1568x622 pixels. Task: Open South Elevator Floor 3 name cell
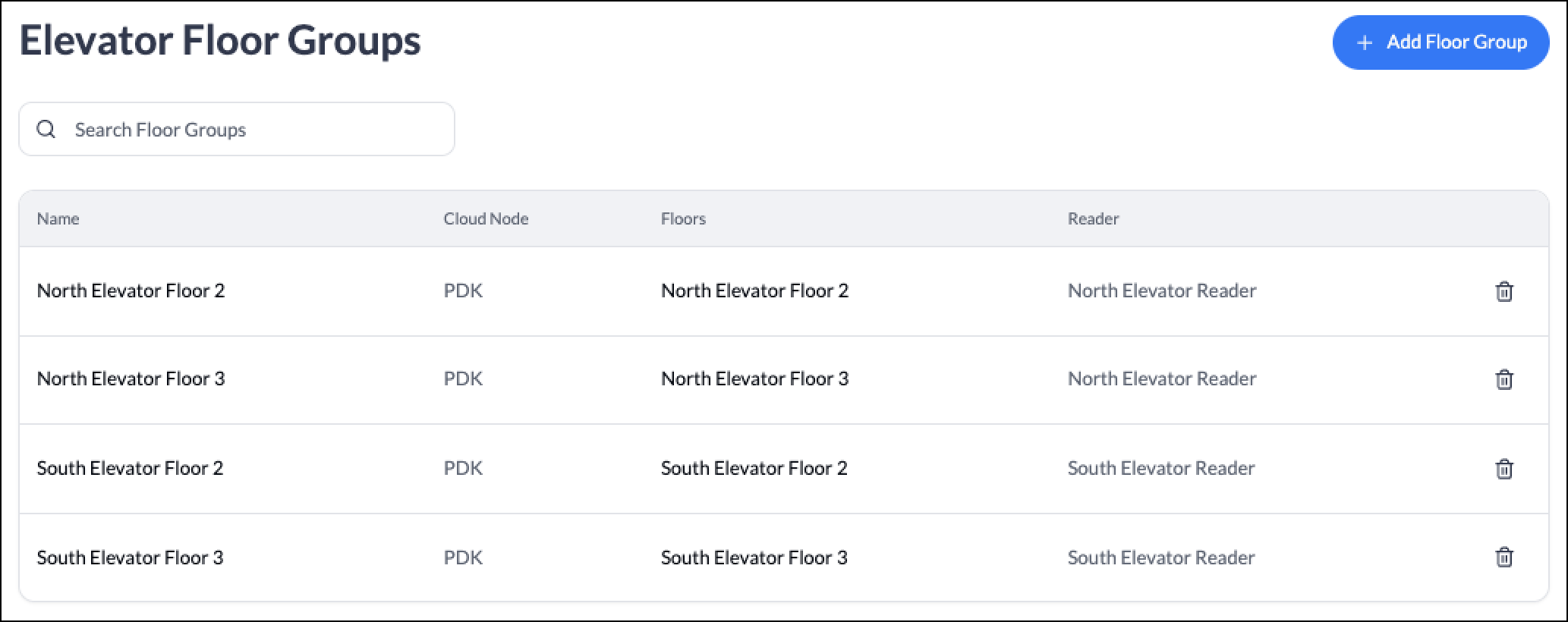click(130, 558)
